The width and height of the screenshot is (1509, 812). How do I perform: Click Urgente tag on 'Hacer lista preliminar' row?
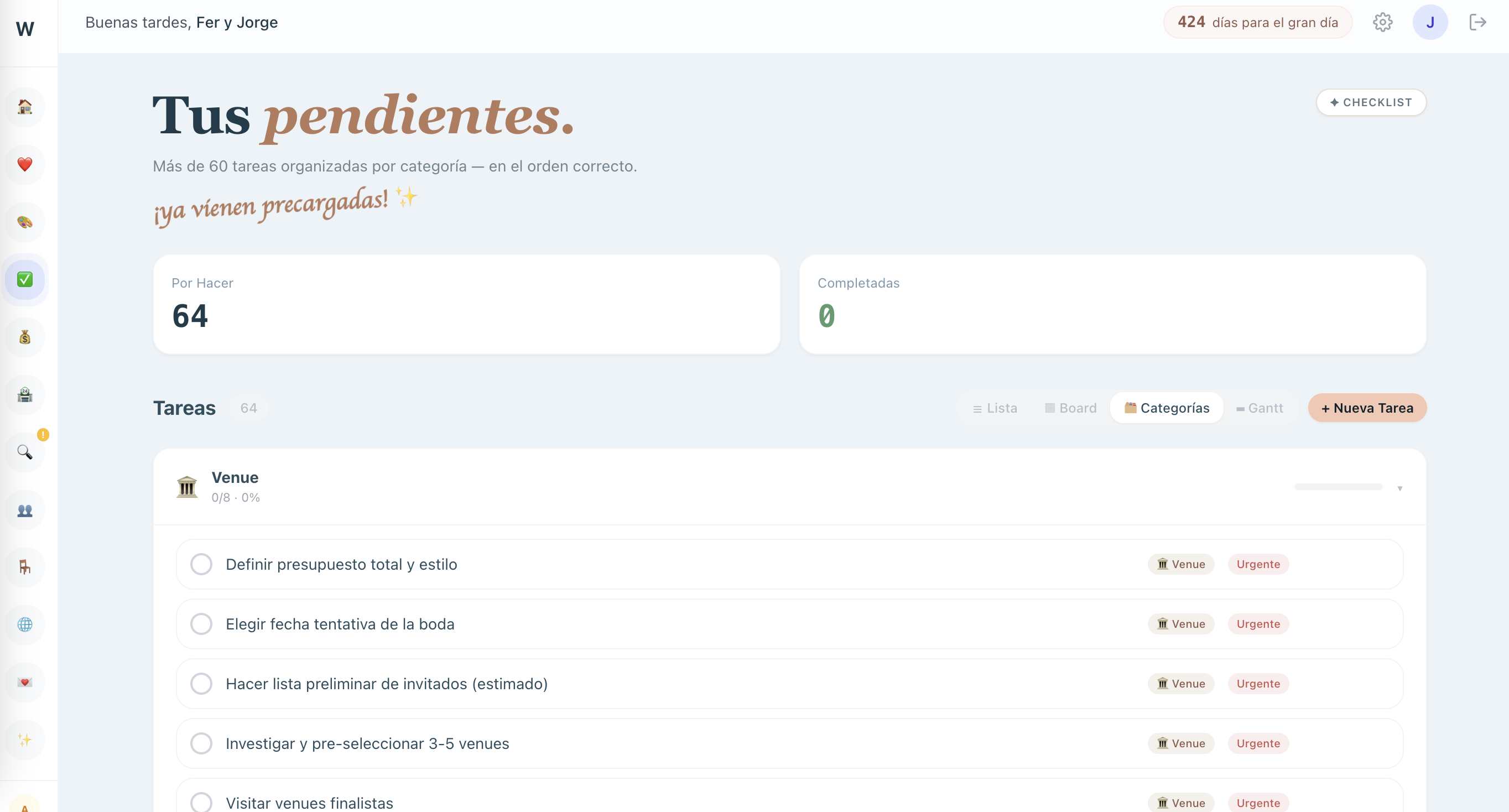click(1258, 684)
